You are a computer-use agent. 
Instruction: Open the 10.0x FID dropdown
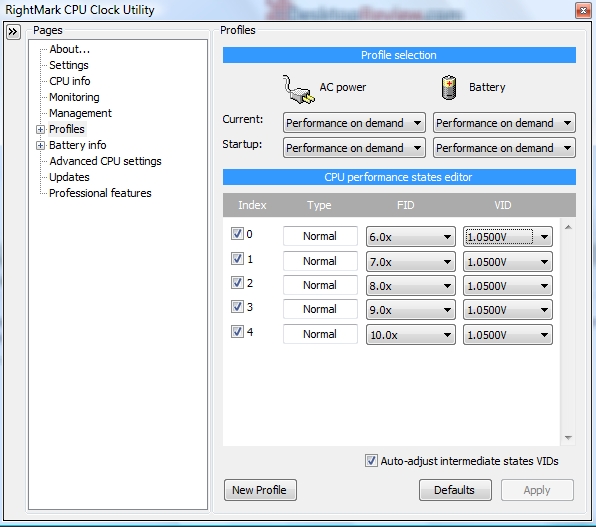411,335
